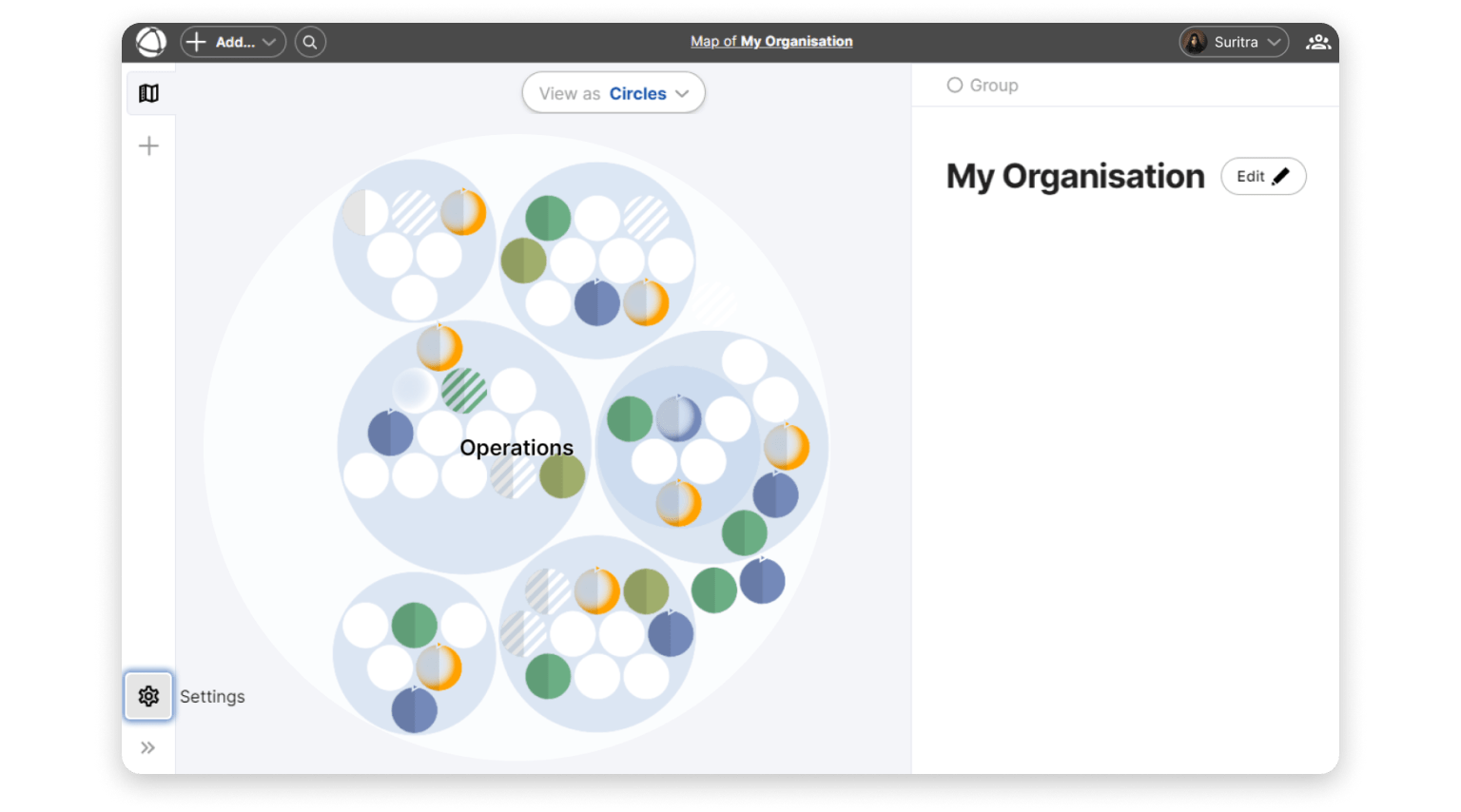Image resolution: width=1461 pixels, height=812 pixels.
Task: Click the plus icon in sidebar
Action: [148, 145]
